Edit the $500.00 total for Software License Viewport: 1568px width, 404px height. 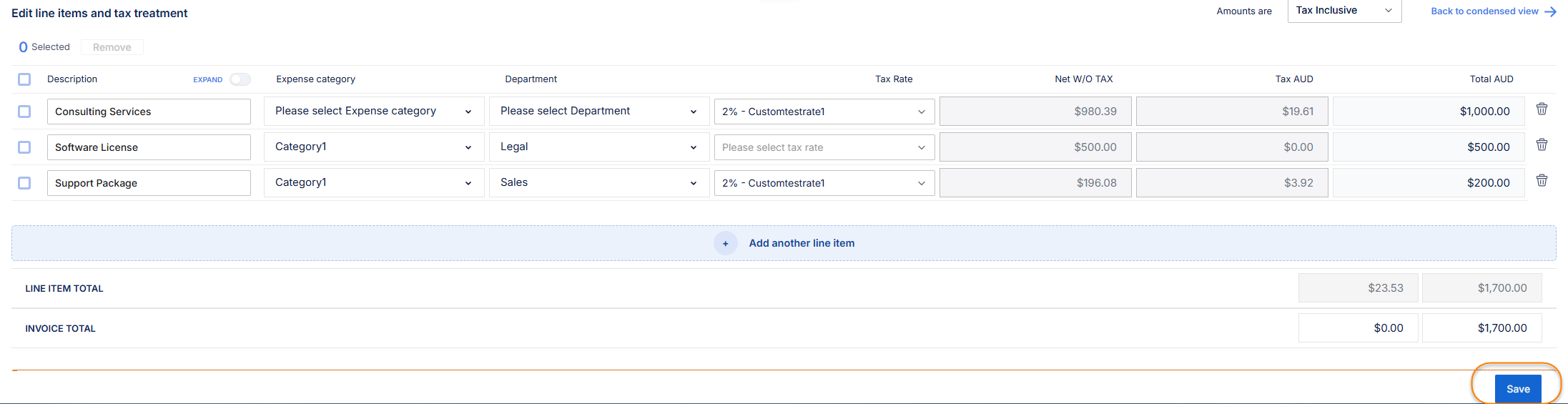[x=1429, y=147]
